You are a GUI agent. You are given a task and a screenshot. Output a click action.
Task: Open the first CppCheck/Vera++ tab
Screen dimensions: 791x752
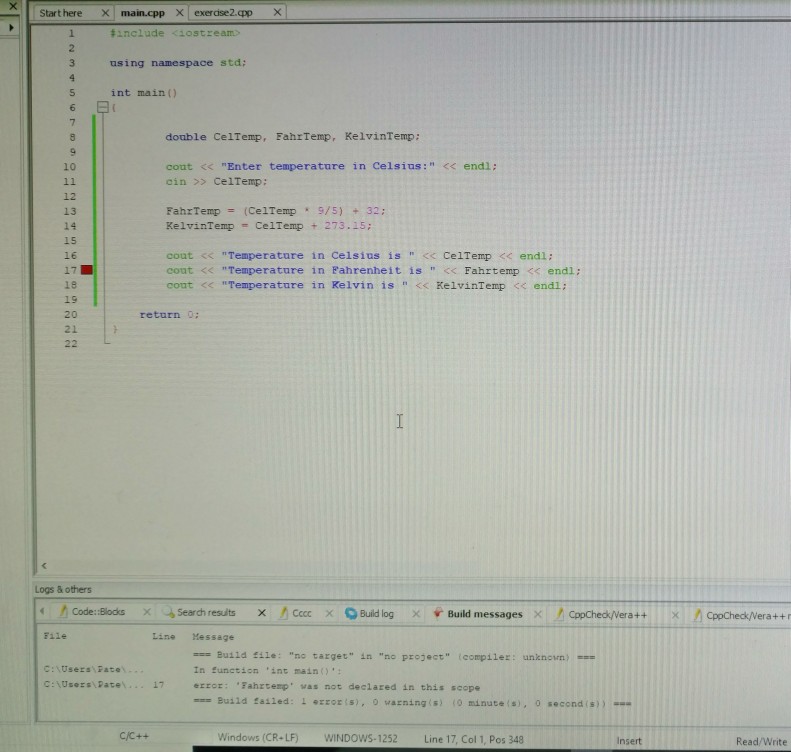click(x=607, y=615)
